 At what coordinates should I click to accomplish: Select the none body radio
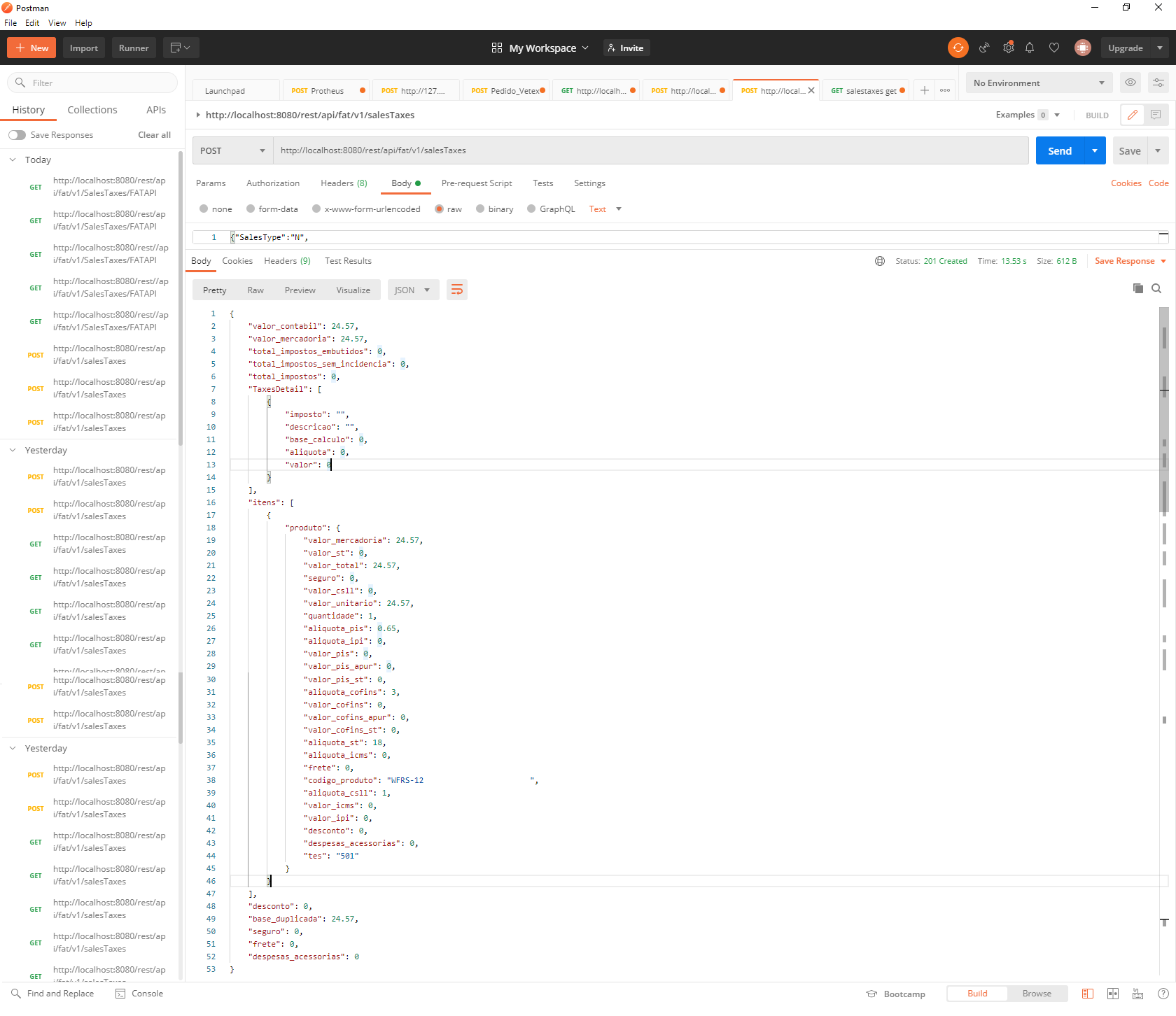click(204, 209)
